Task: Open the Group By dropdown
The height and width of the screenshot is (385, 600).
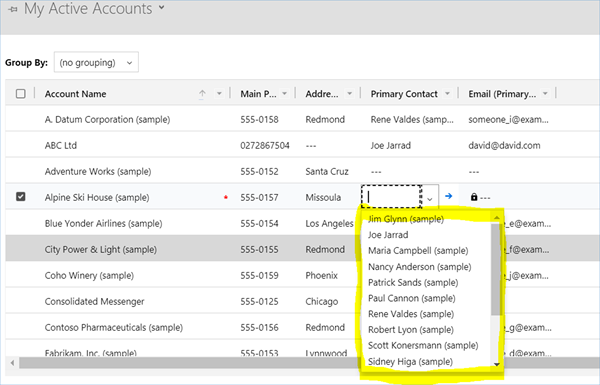Action: (x=96, y=62)
